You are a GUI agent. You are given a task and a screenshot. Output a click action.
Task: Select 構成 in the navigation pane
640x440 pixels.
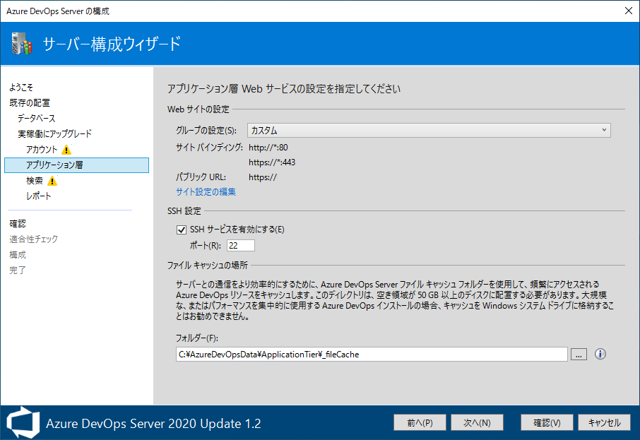coord(18,255)
